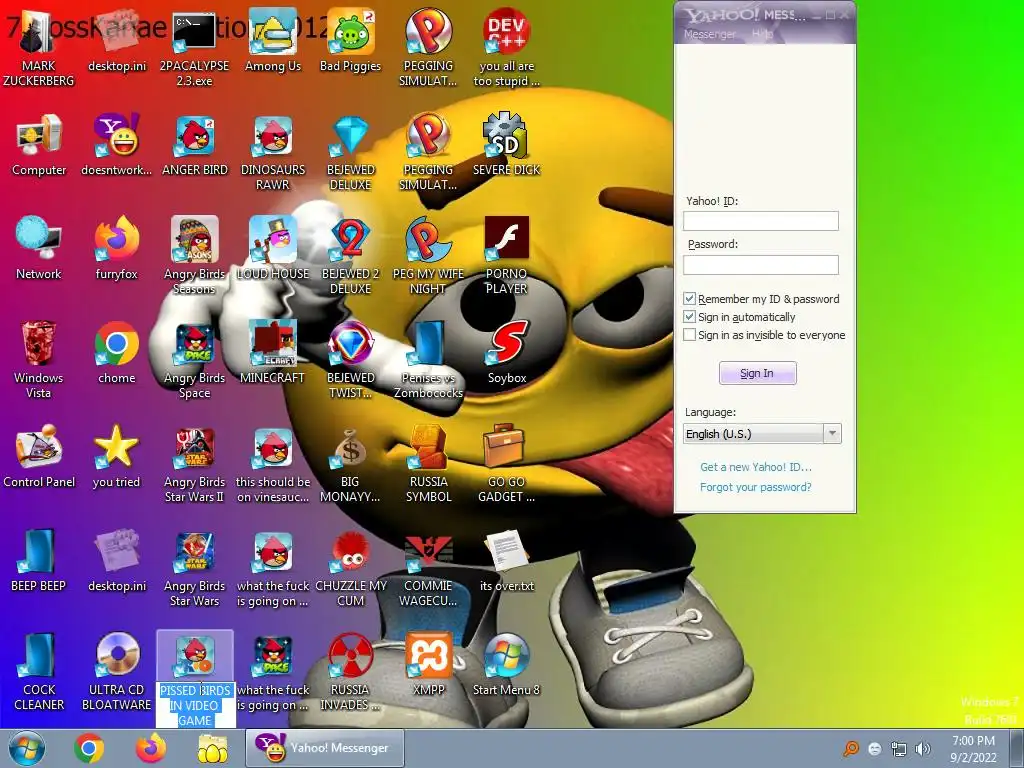This screenshot has width=1024, height=768.
Task: Click the Sign In button
Action: 758,373
